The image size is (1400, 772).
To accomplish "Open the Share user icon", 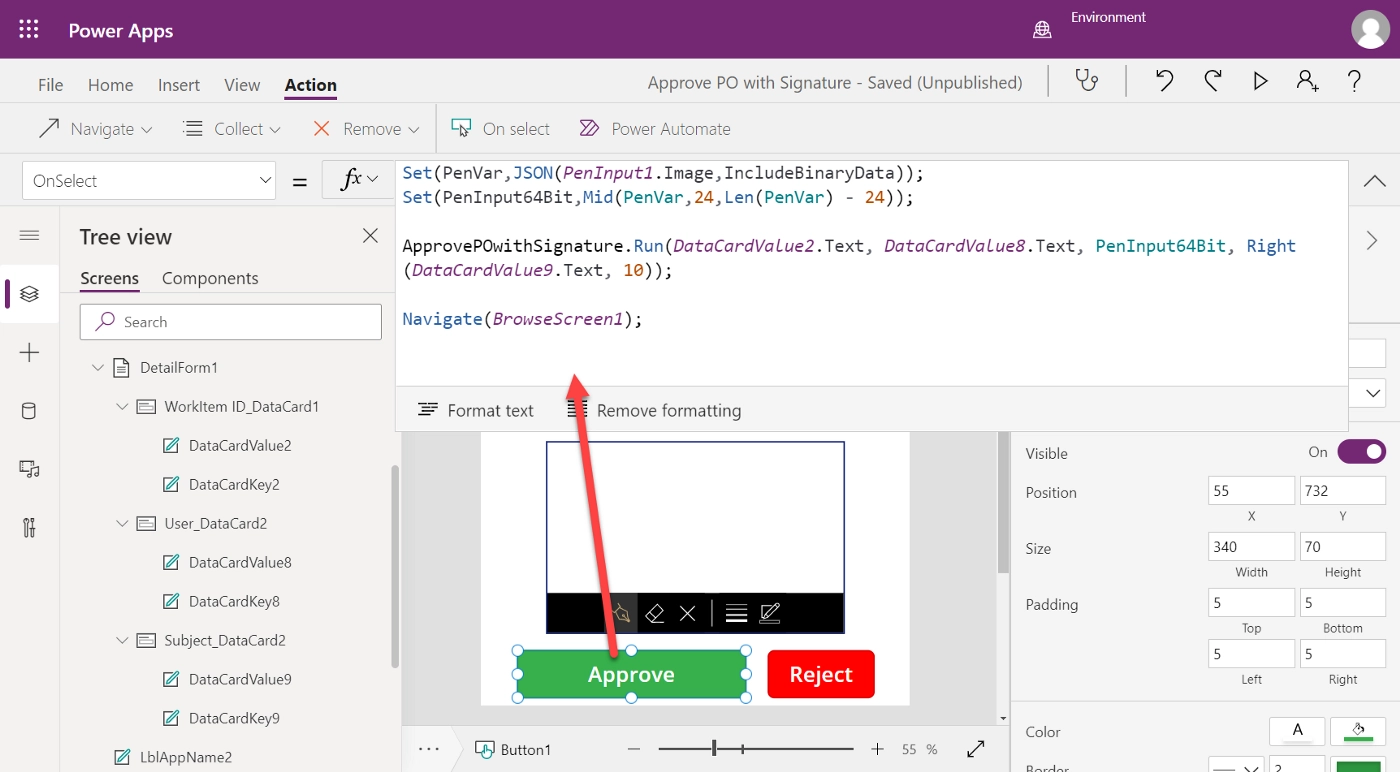I will click(x=1307, y=82).
